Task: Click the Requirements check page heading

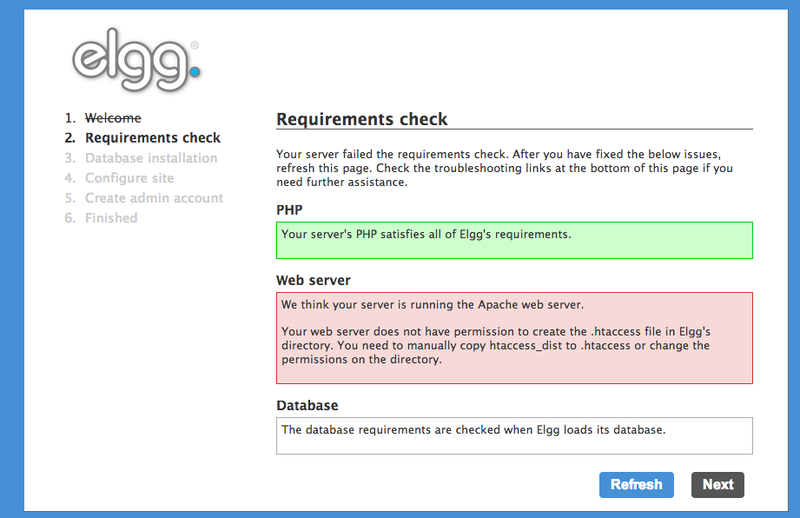Action: pos(362,119)
